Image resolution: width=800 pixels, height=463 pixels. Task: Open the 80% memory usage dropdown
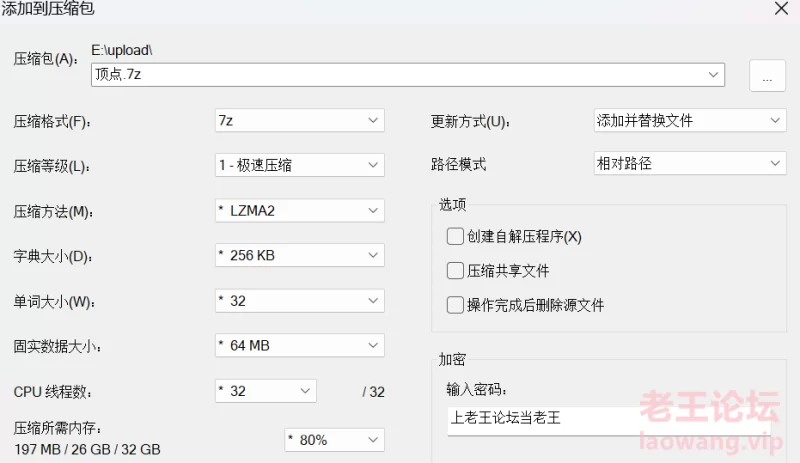coord(334,440)
